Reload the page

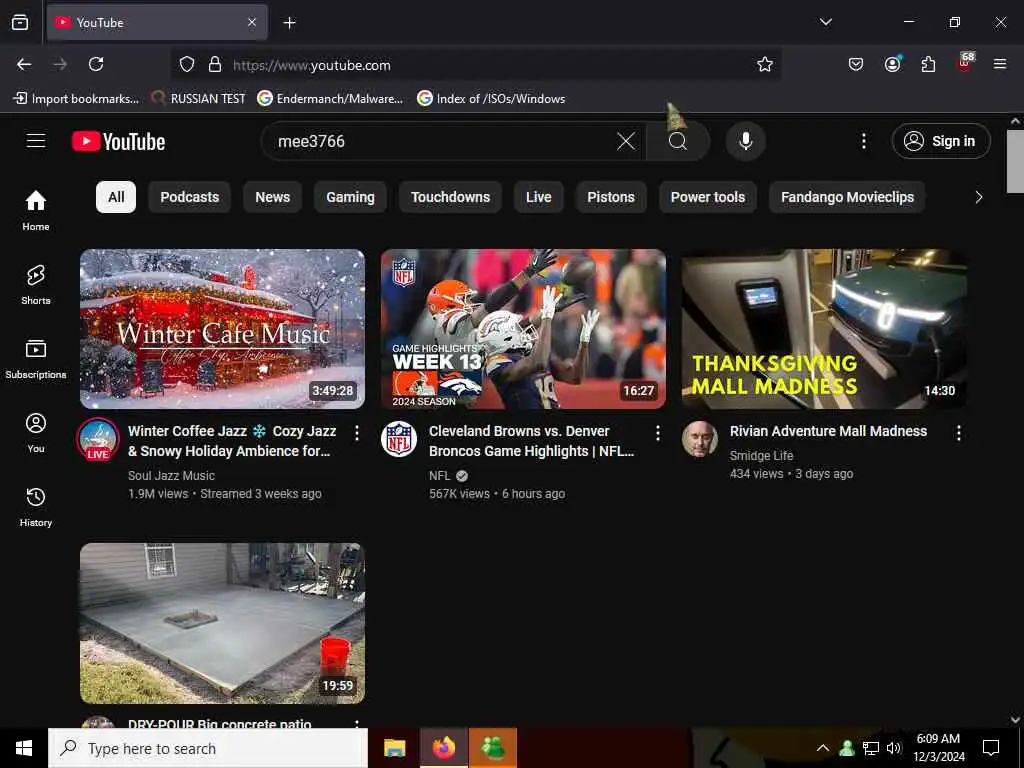pyautogui.click(x=96, y=64)
